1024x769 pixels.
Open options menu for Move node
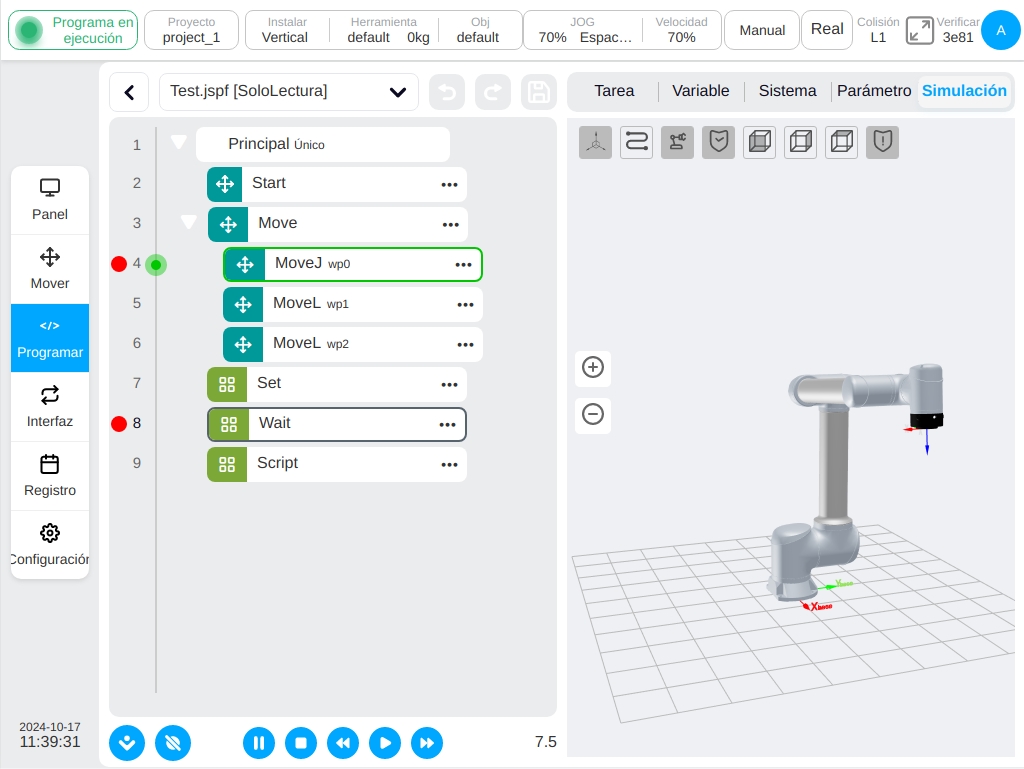click(x=451, y=225)
